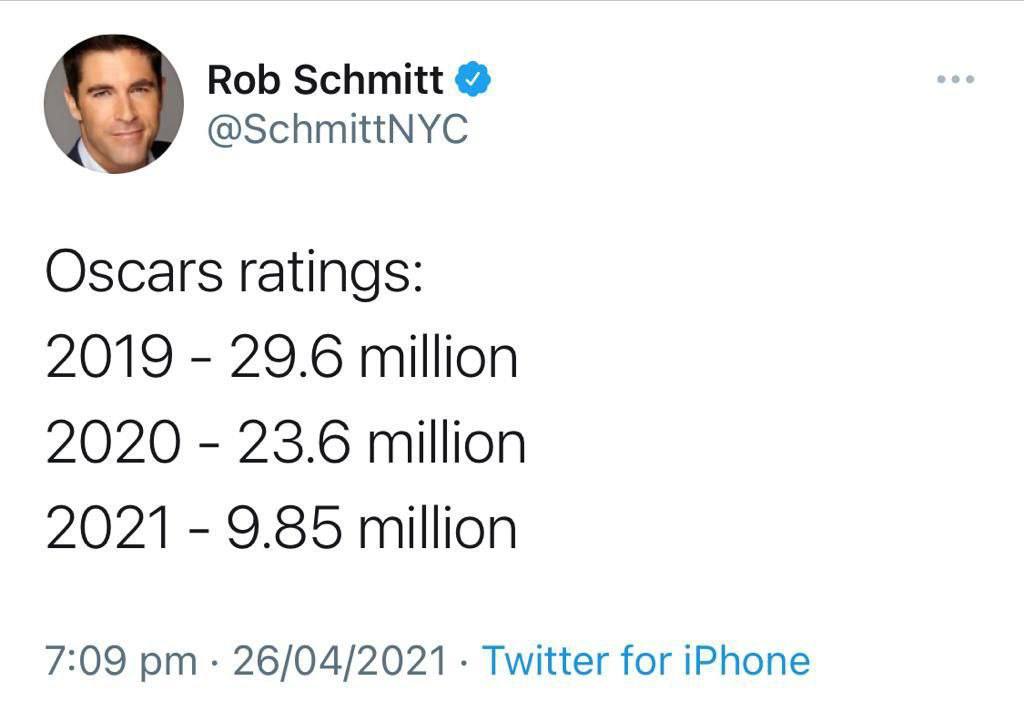Click the blue verified badge
This screenshot has width=1024, height=712.
473,80
